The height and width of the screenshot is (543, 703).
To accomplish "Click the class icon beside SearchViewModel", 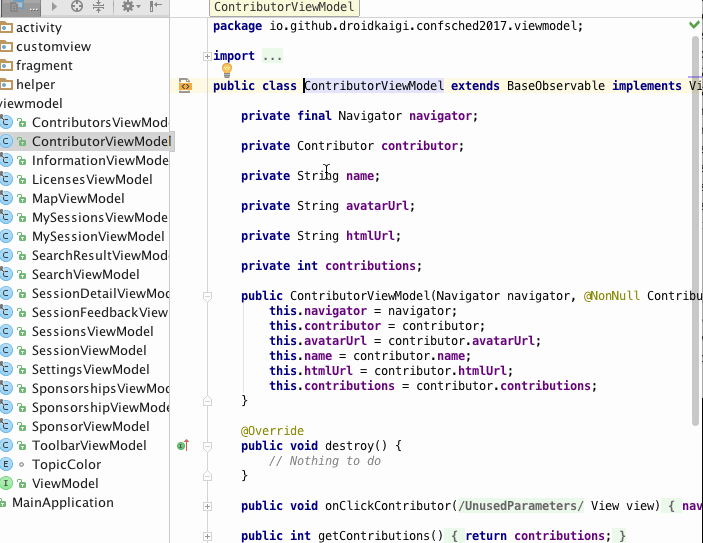I will [x=6, y=274].
